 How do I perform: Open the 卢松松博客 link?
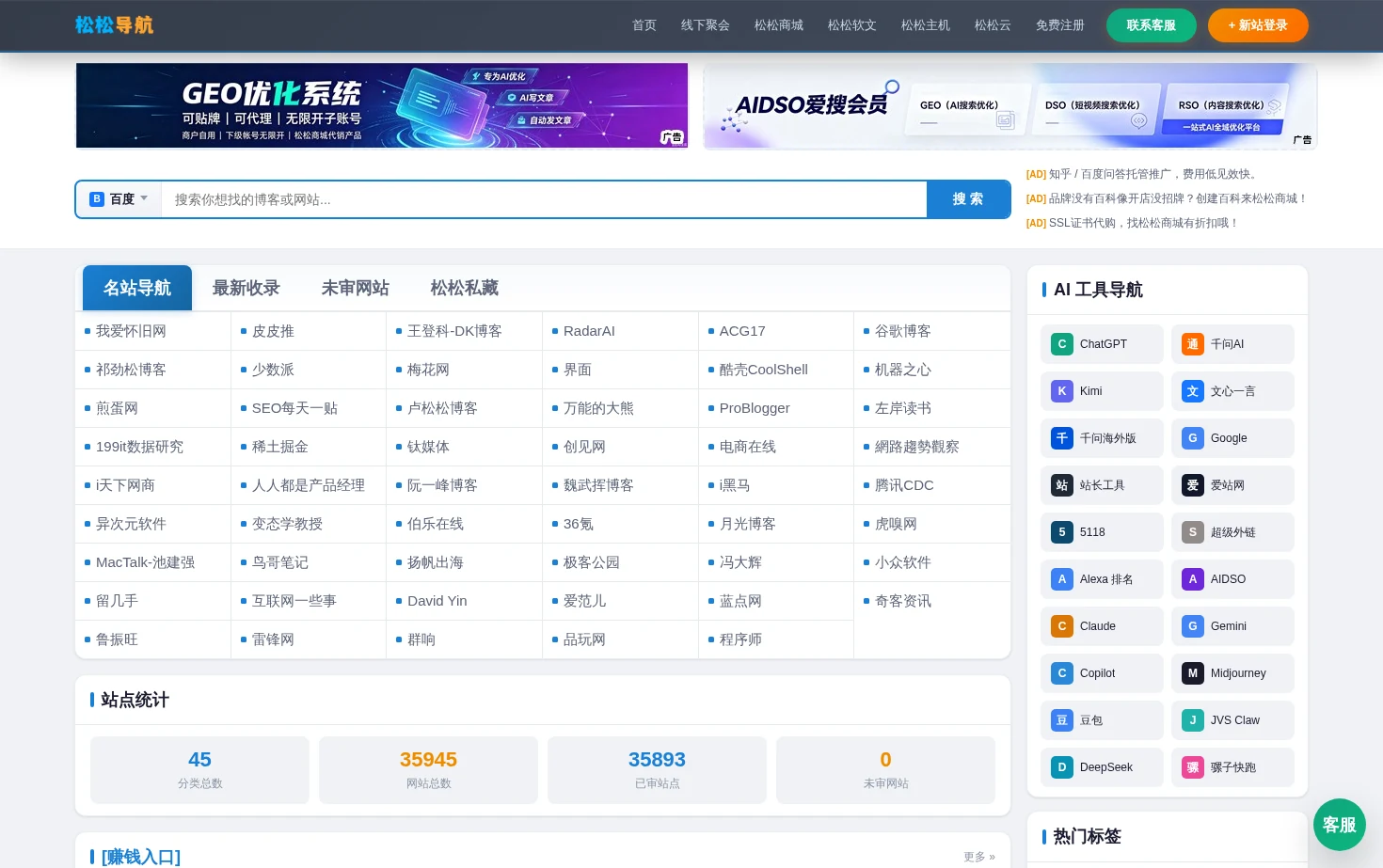442,408
